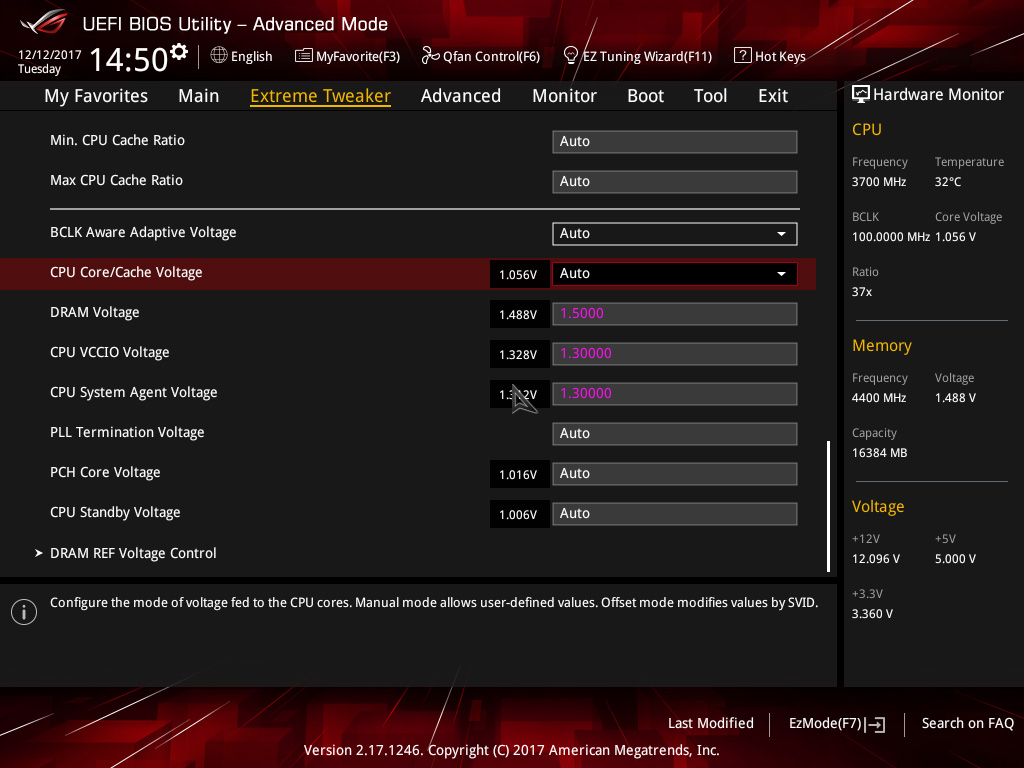Select the DRAM Voltage label
This screenshot has height=768, width=1024.
[95, 312]
